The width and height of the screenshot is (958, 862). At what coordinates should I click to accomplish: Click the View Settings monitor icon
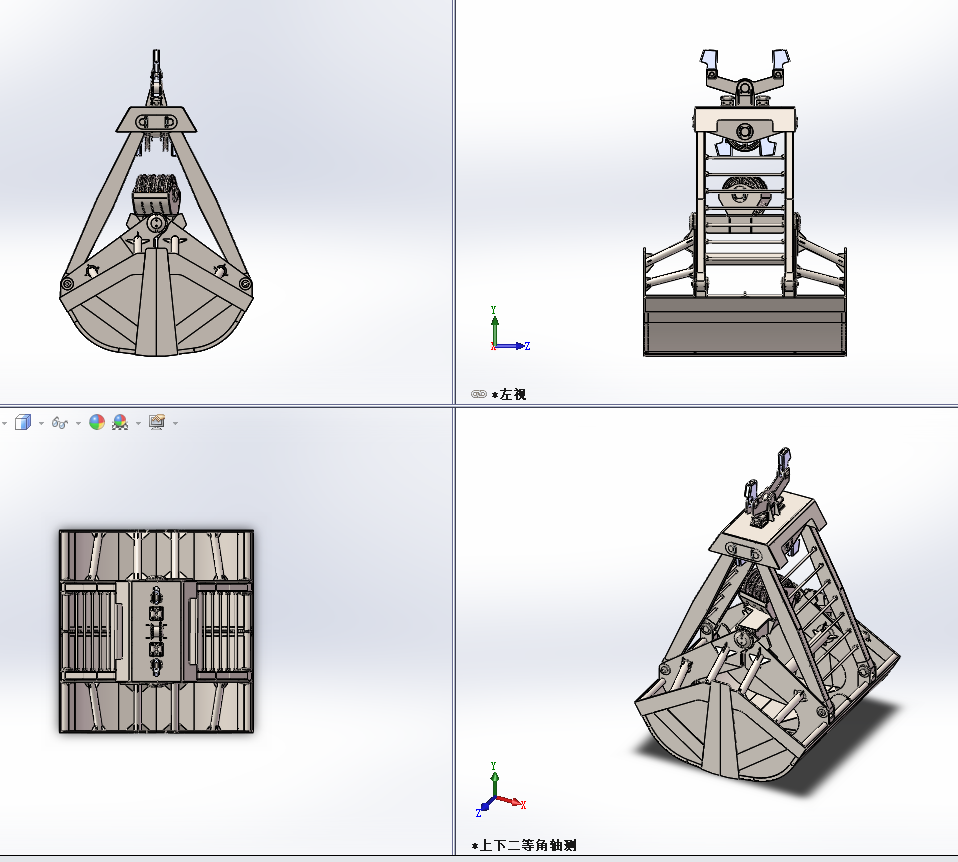(157, 422)
